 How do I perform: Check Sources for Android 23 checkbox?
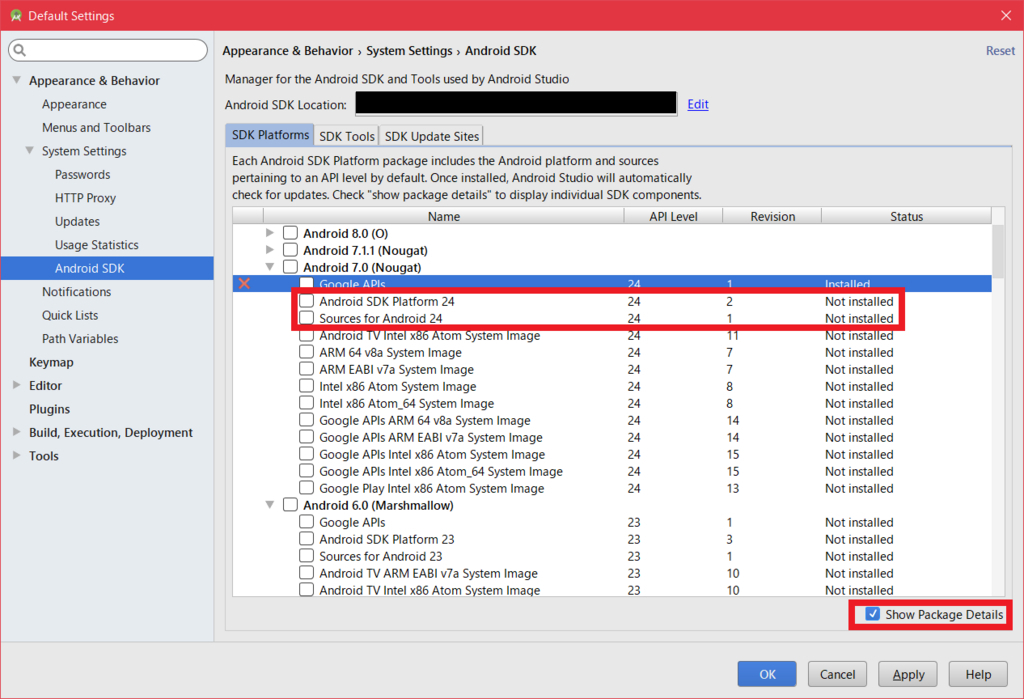click(306, 556)
